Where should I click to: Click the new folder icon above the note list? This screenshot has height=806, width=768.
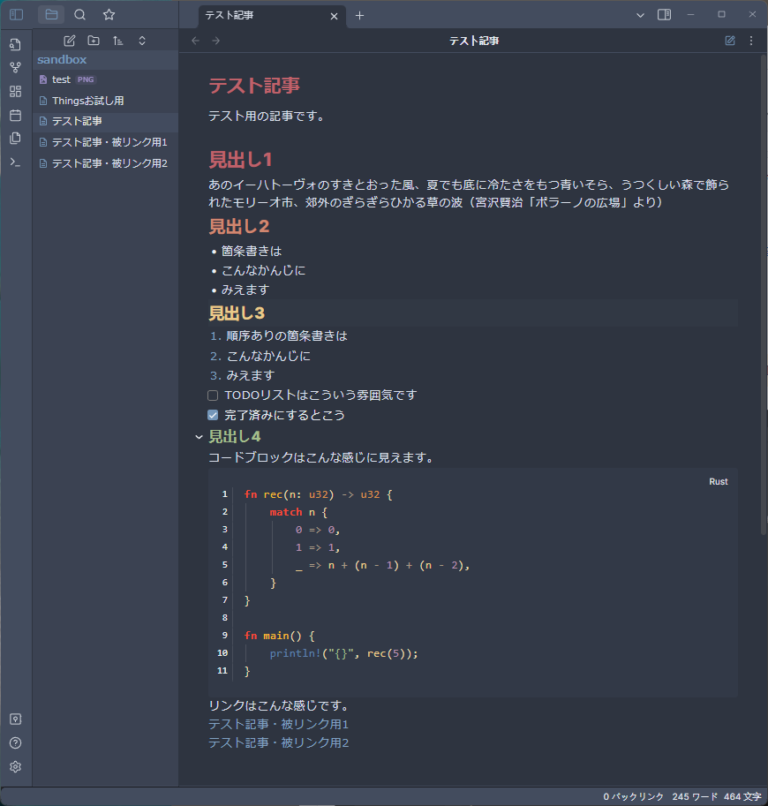[94, 40]
